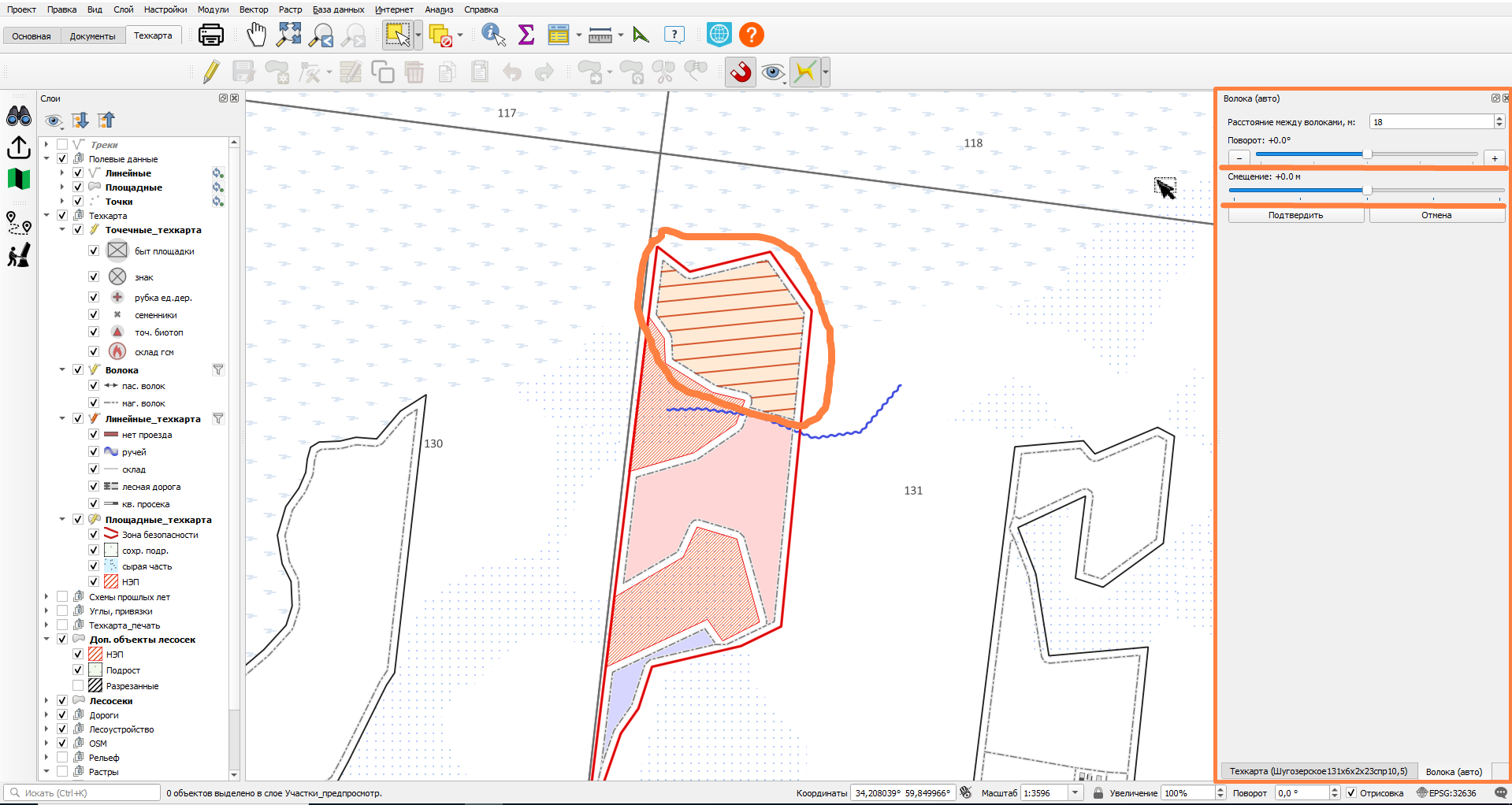This screenshot has width=1512, height=805.
Task: Toggle editing with the pencil icon
Action: click(210, 72)
